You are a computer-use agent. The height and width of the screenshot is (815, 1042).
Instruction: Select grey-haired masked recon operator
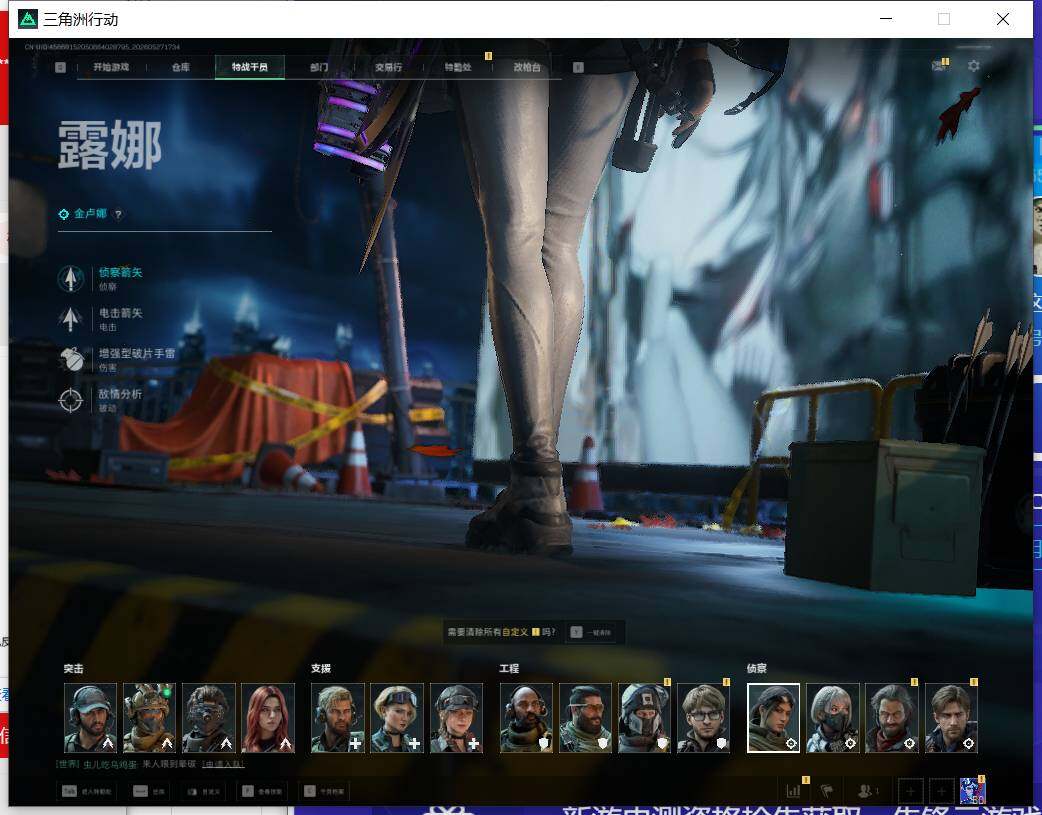(x=833, y=718)
